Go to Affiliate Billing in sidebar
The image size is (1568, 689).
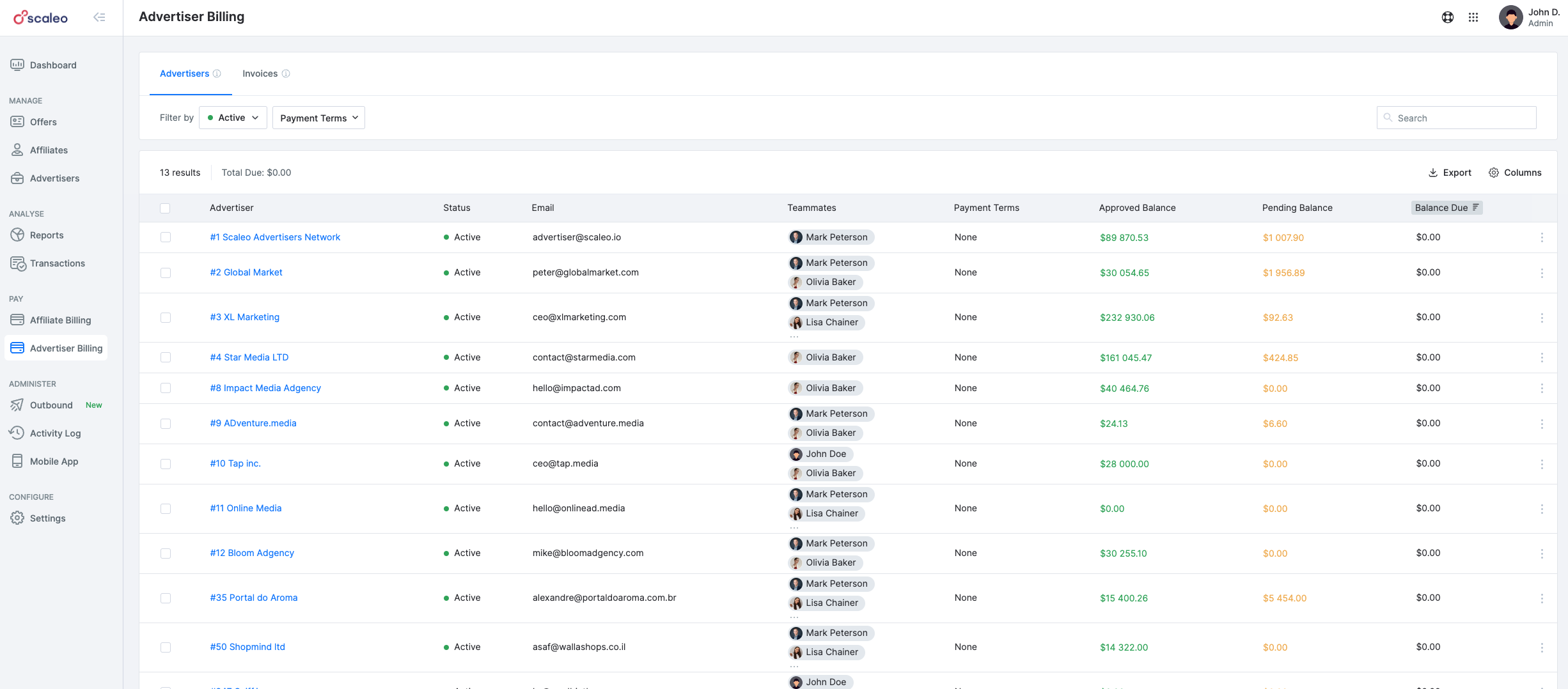60,320
